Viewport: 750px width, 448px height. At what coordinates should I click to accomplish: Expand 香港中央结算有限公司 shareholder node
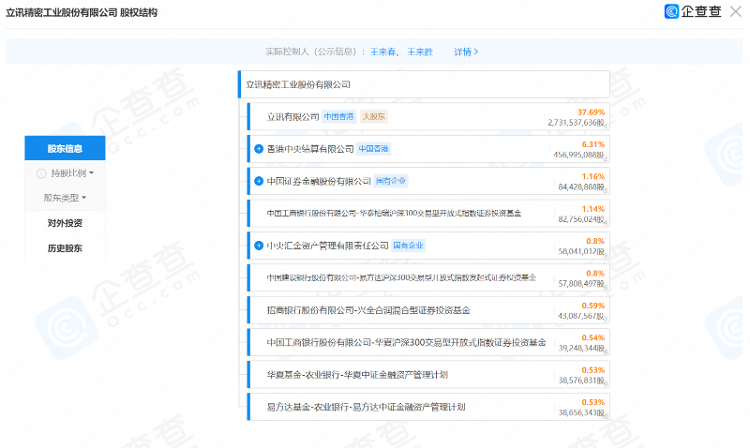[x=259, y=149]
